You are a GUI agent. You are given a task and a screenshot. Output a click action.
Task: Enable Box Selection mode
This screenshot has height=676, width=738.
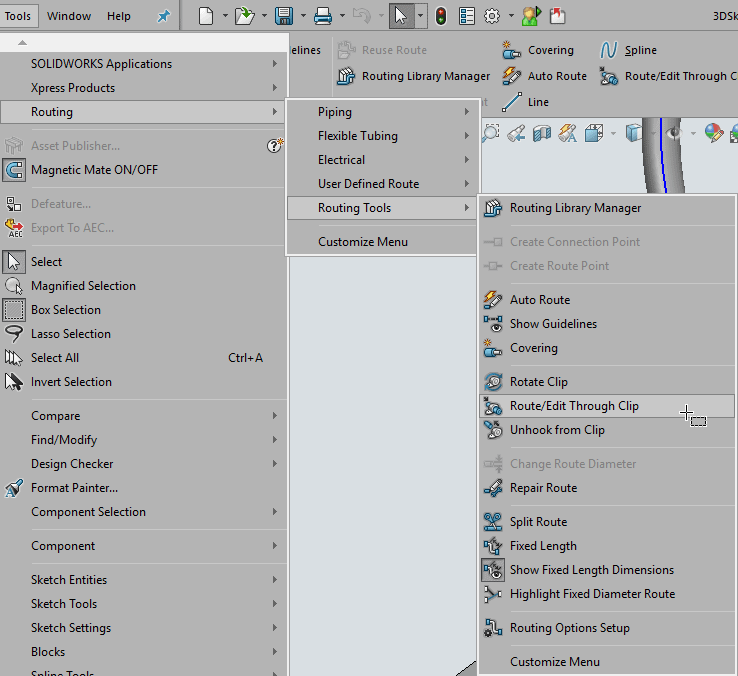[144, 310]
